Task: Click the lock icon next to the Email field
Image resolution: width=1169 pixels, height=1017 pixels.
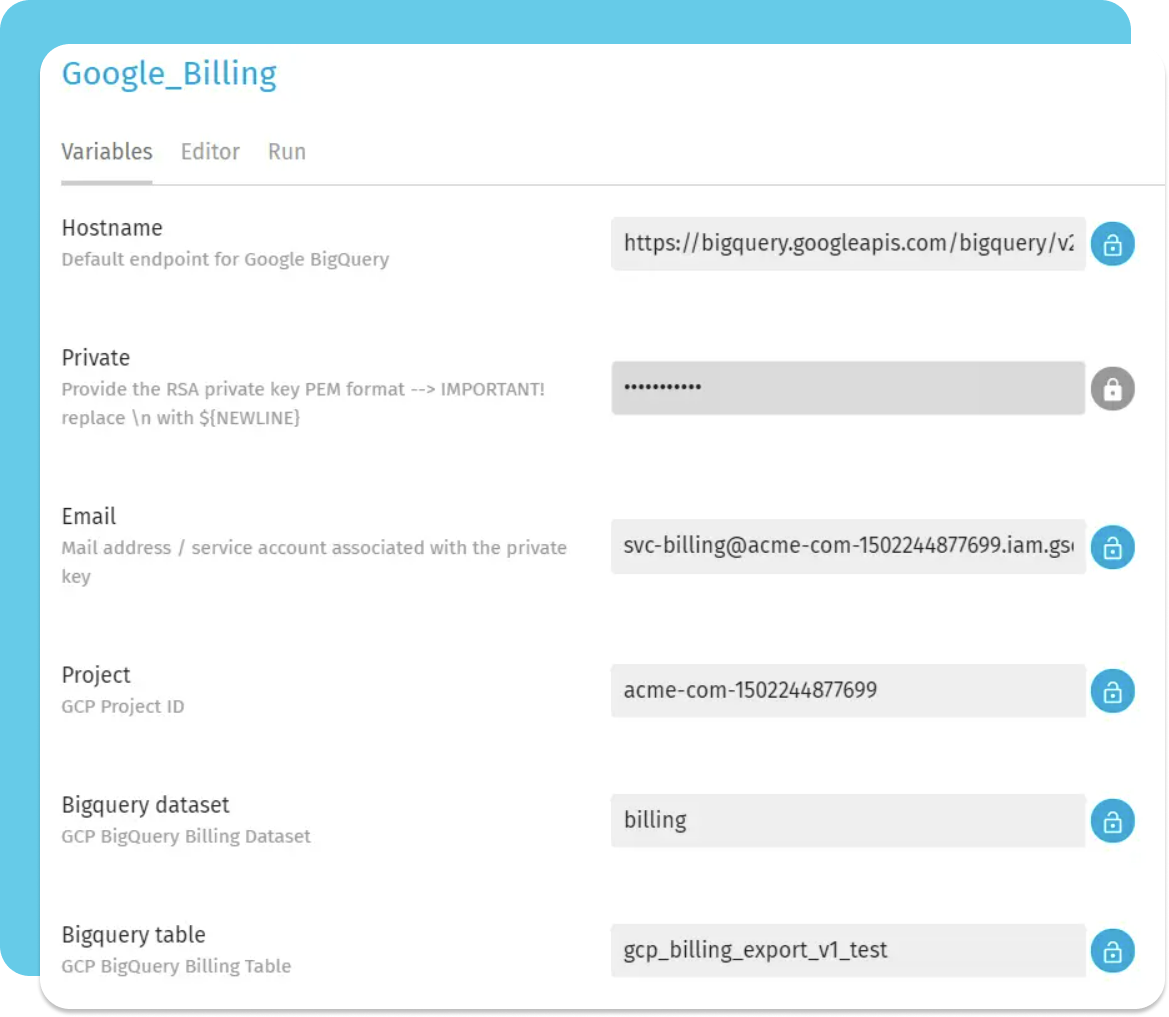Action: pyautogui.click(x=1112, y=546)
